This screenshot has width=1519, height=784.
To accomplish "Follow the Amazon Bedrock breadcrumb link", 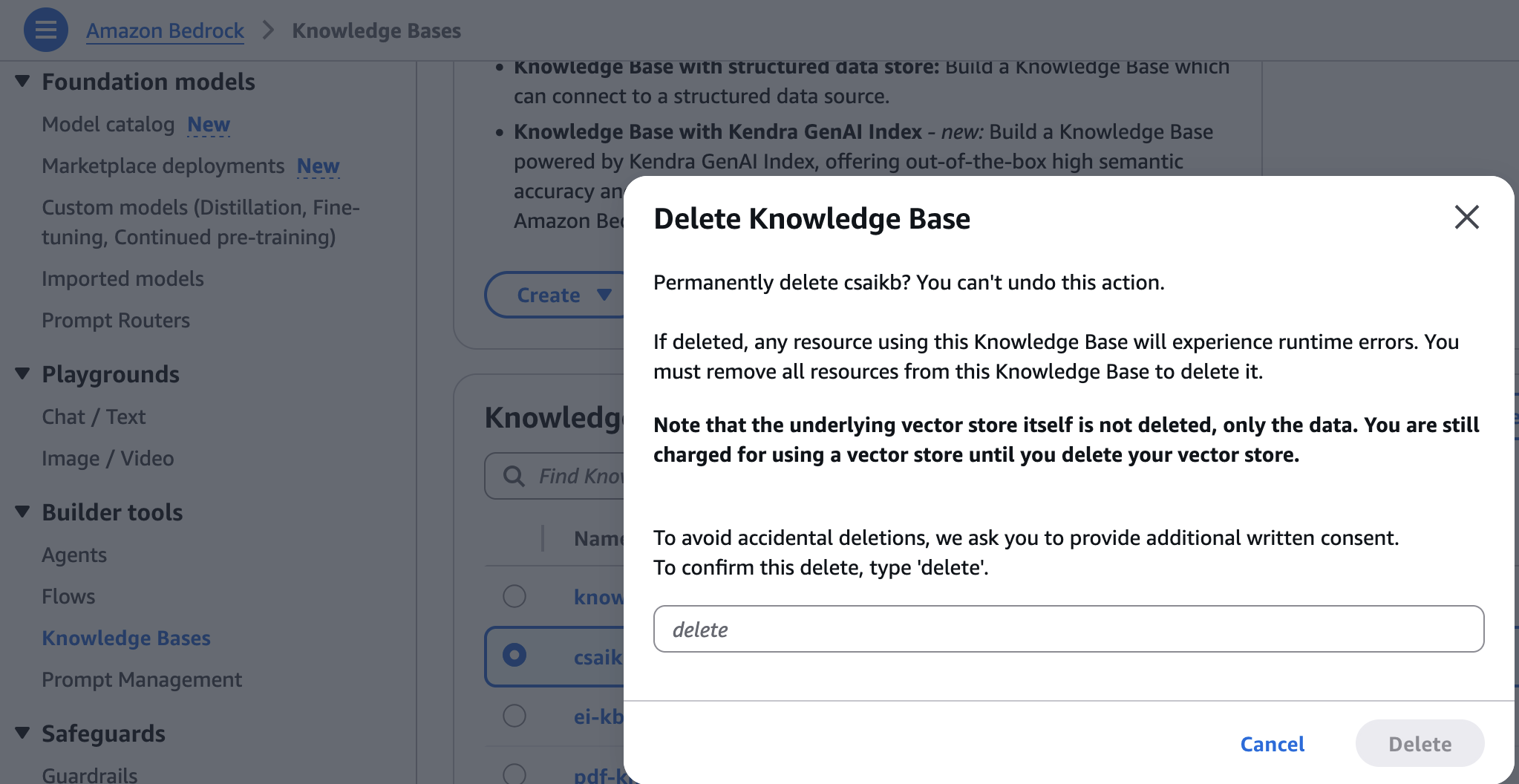I will pyautogui.click(x=165, y=30).
